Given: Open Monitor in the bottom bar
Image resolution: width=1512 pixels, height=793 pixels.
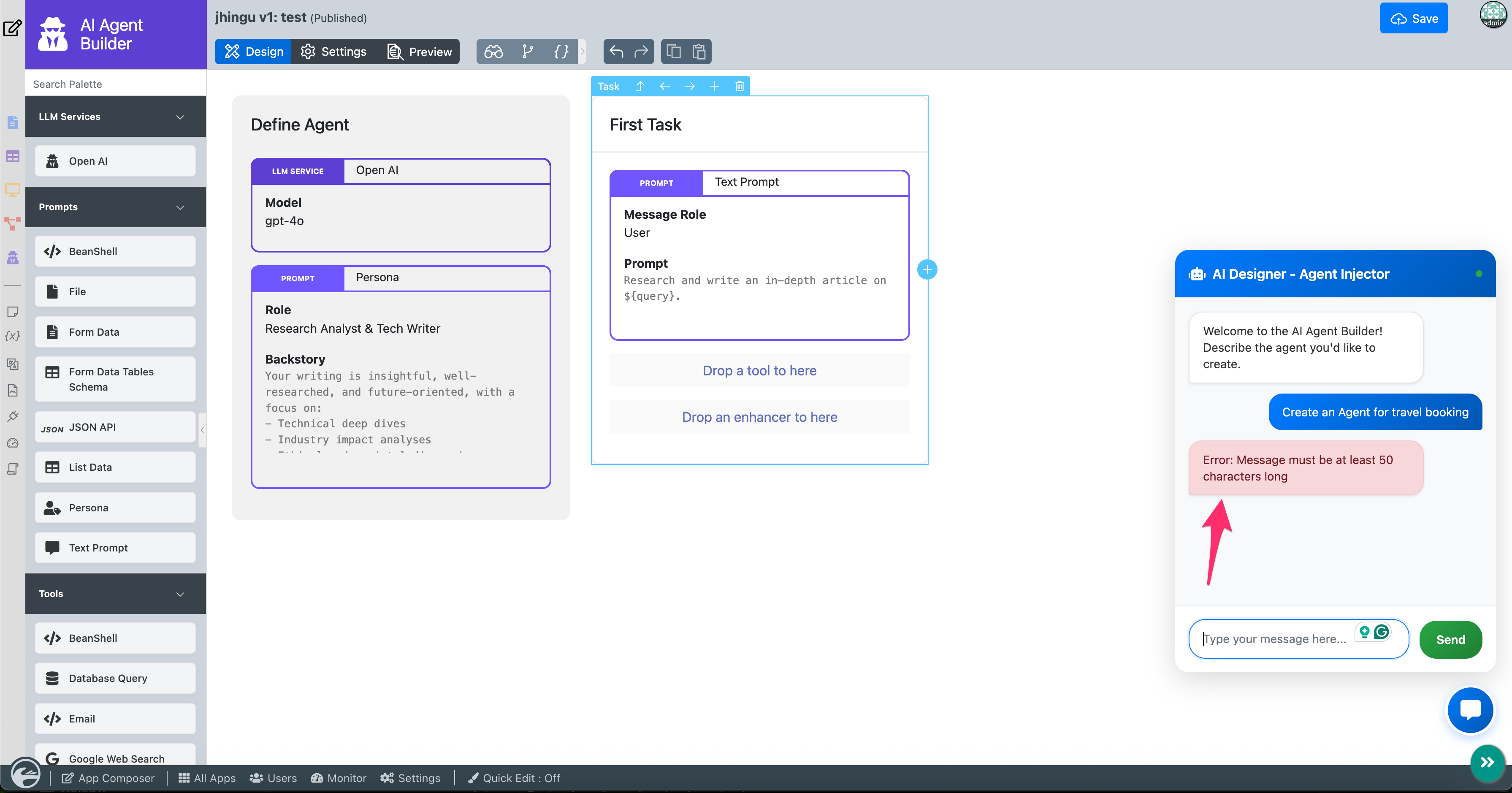Looking at the screenshot, I should coord(339,778).
